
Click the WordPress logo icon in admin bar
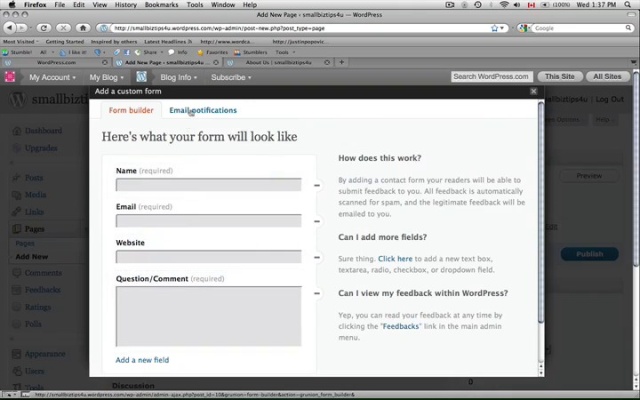tap(141, 77)
